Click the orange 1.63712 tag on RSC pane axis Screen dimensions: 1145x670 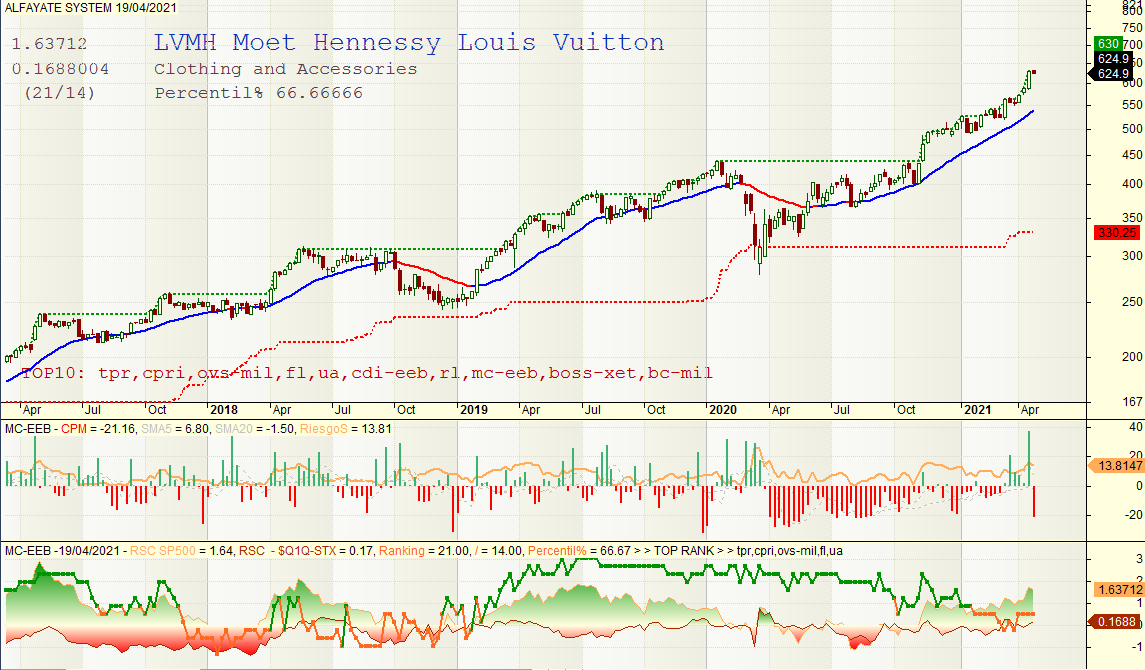coord(1119,590)
